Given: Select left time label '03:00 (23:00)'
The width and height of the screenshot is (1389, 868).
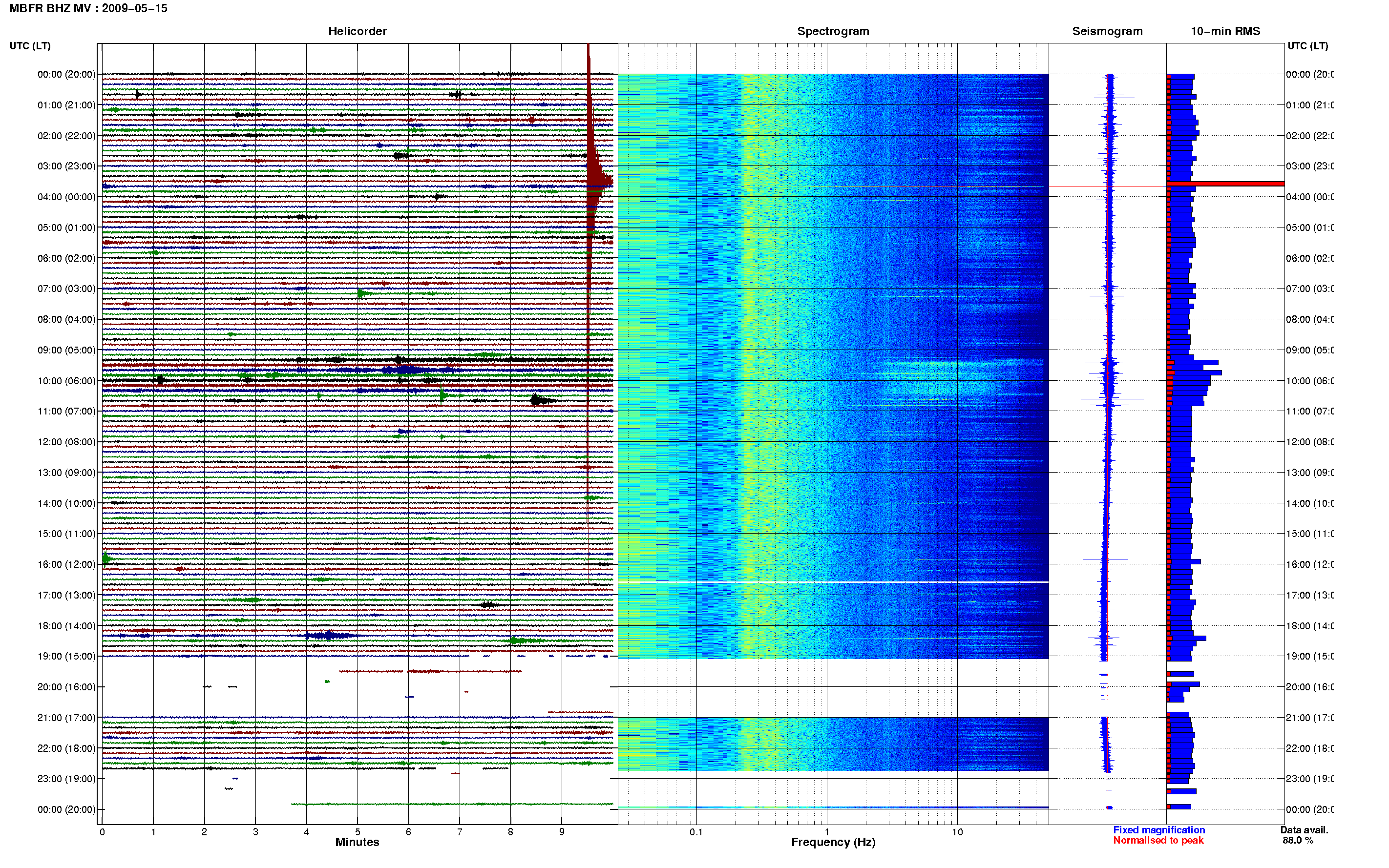Looking at the screenshot, I should [66, 166].
